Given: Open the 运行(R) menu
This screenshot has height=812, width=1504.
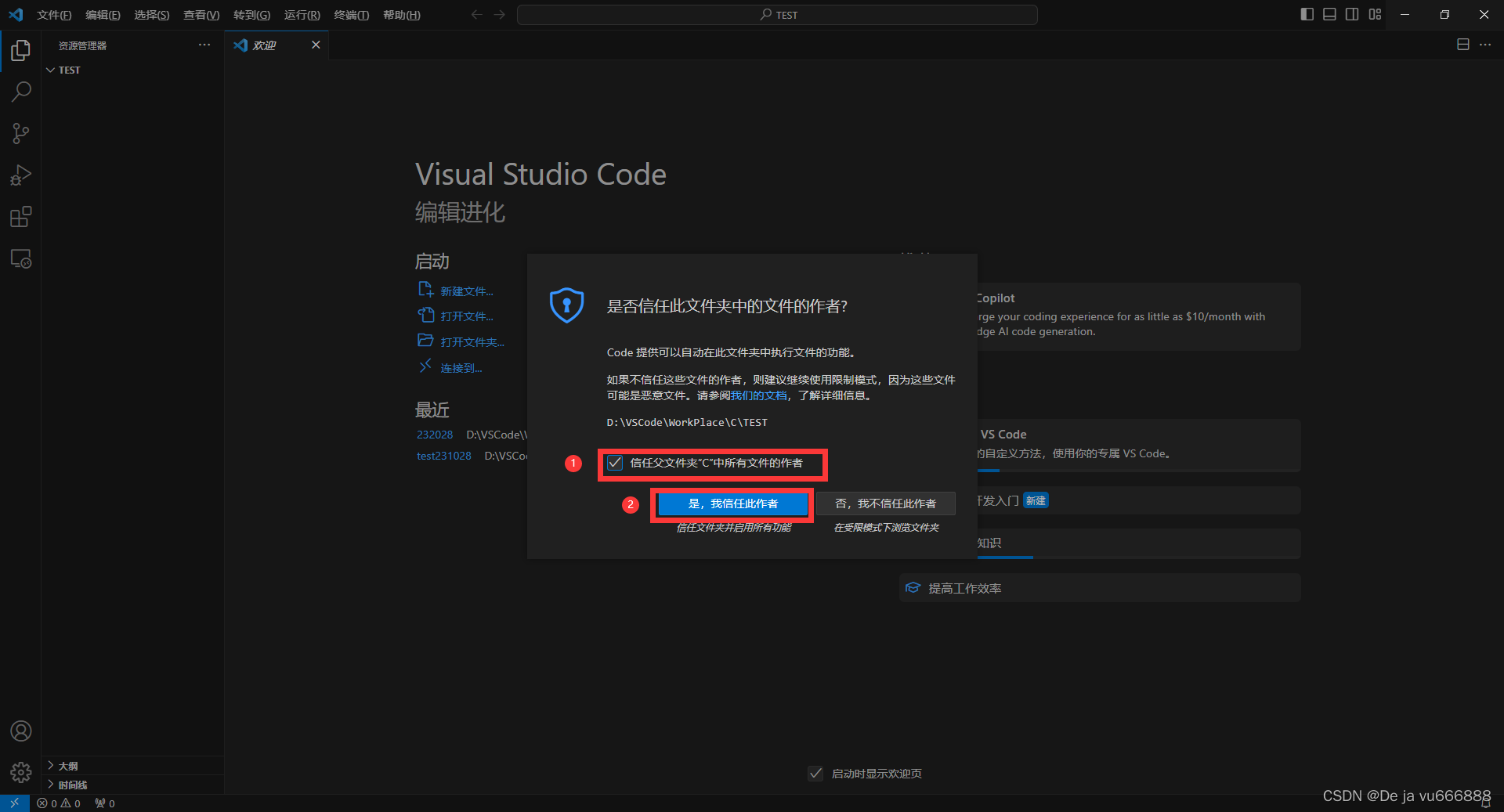Looking at the screenshot, I should pyautogui.click(x=302, y=15).
